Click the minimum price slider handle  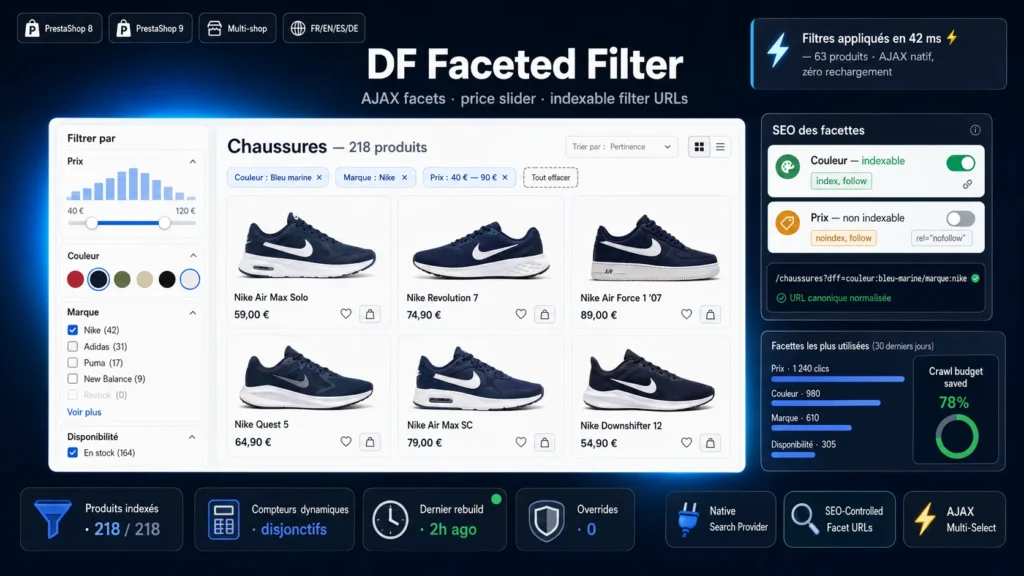pyautogui.click(x=92, y=223)
